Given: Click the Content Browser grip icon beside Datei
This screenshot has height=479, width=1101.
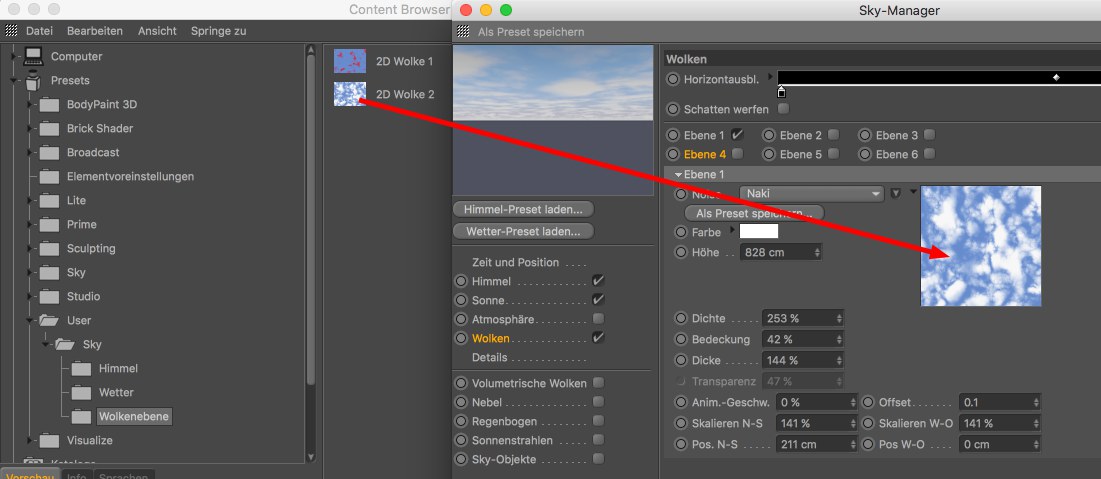Looking at the screenshot, I should point(10,31).
